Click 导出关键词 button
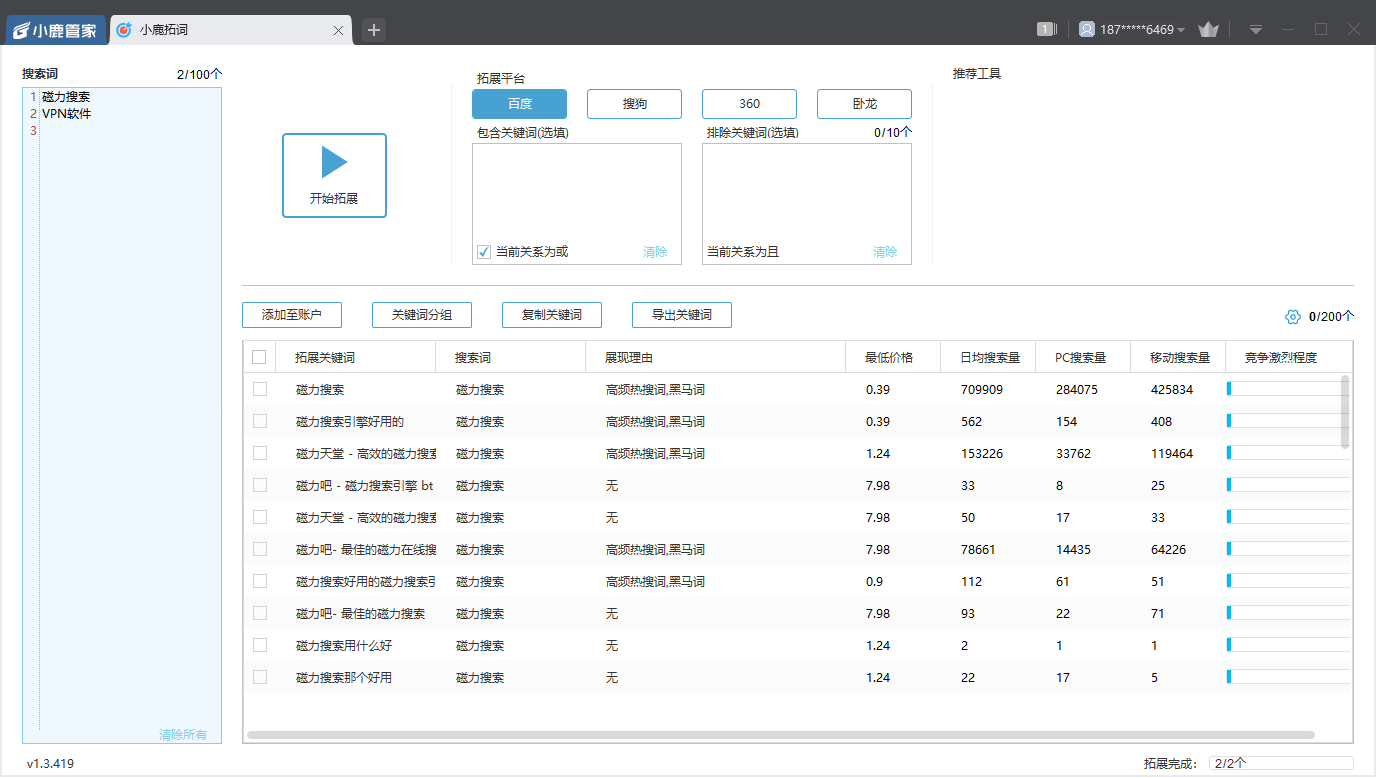Screen dimensions: 1376x778 coord(682,315)
